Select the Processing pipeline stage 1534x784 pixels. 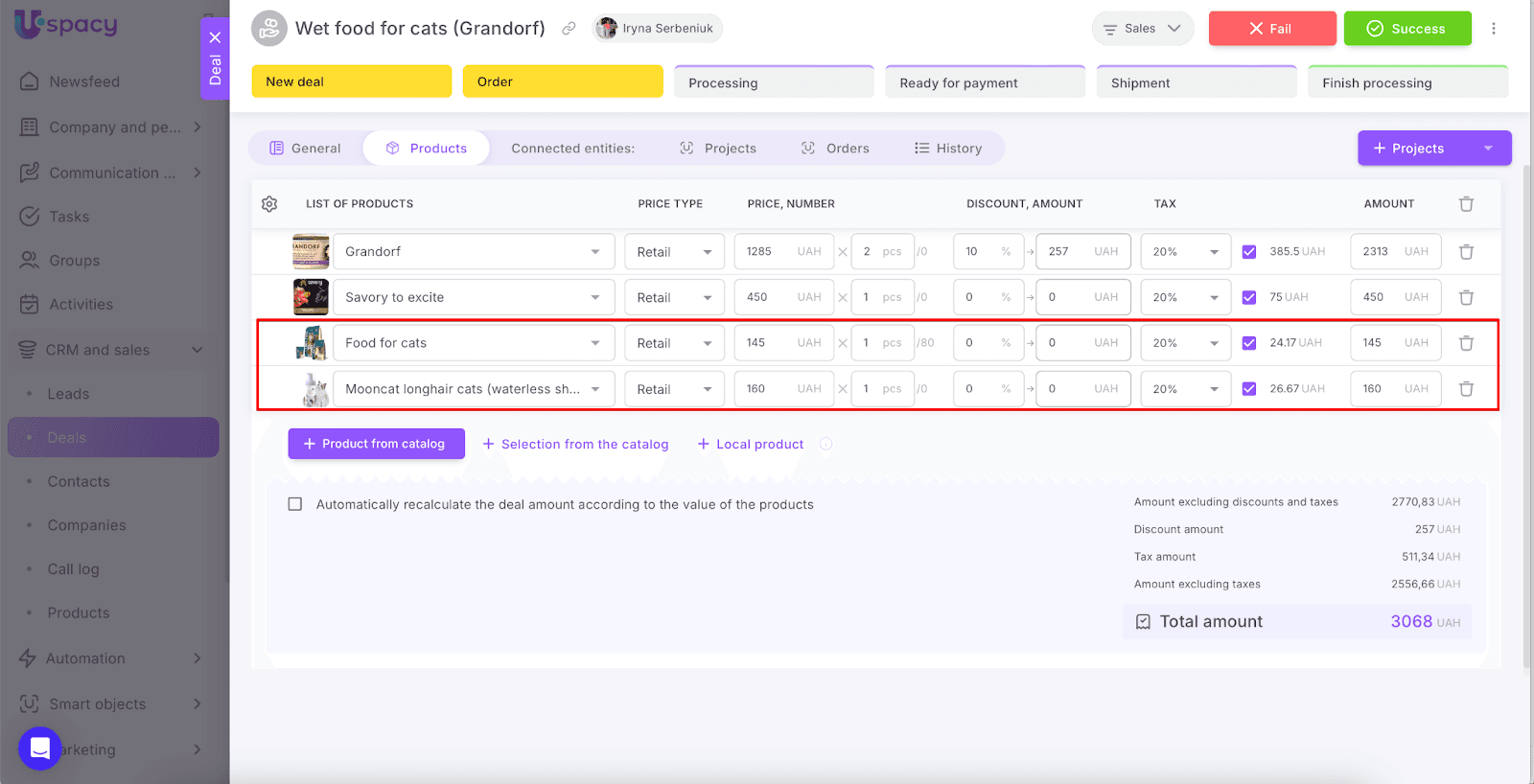pos(774,83)
